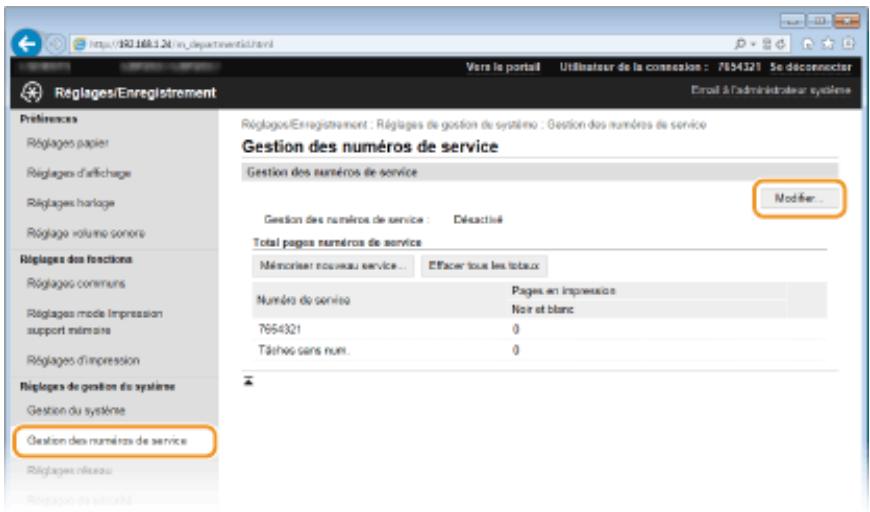Close the browser window
This screenshot has height=512, width=870.
[846, 21]
